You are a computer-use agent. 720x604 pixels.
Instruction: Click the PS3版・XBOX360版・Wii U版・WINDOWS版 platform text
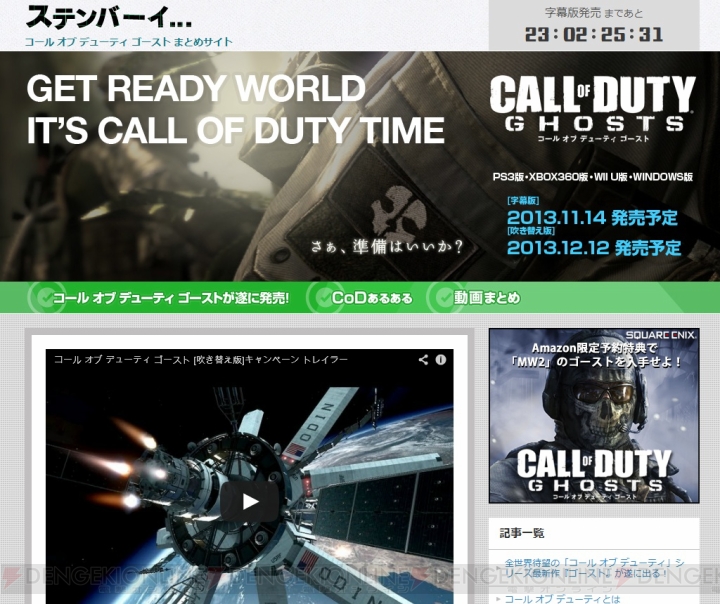593,177
